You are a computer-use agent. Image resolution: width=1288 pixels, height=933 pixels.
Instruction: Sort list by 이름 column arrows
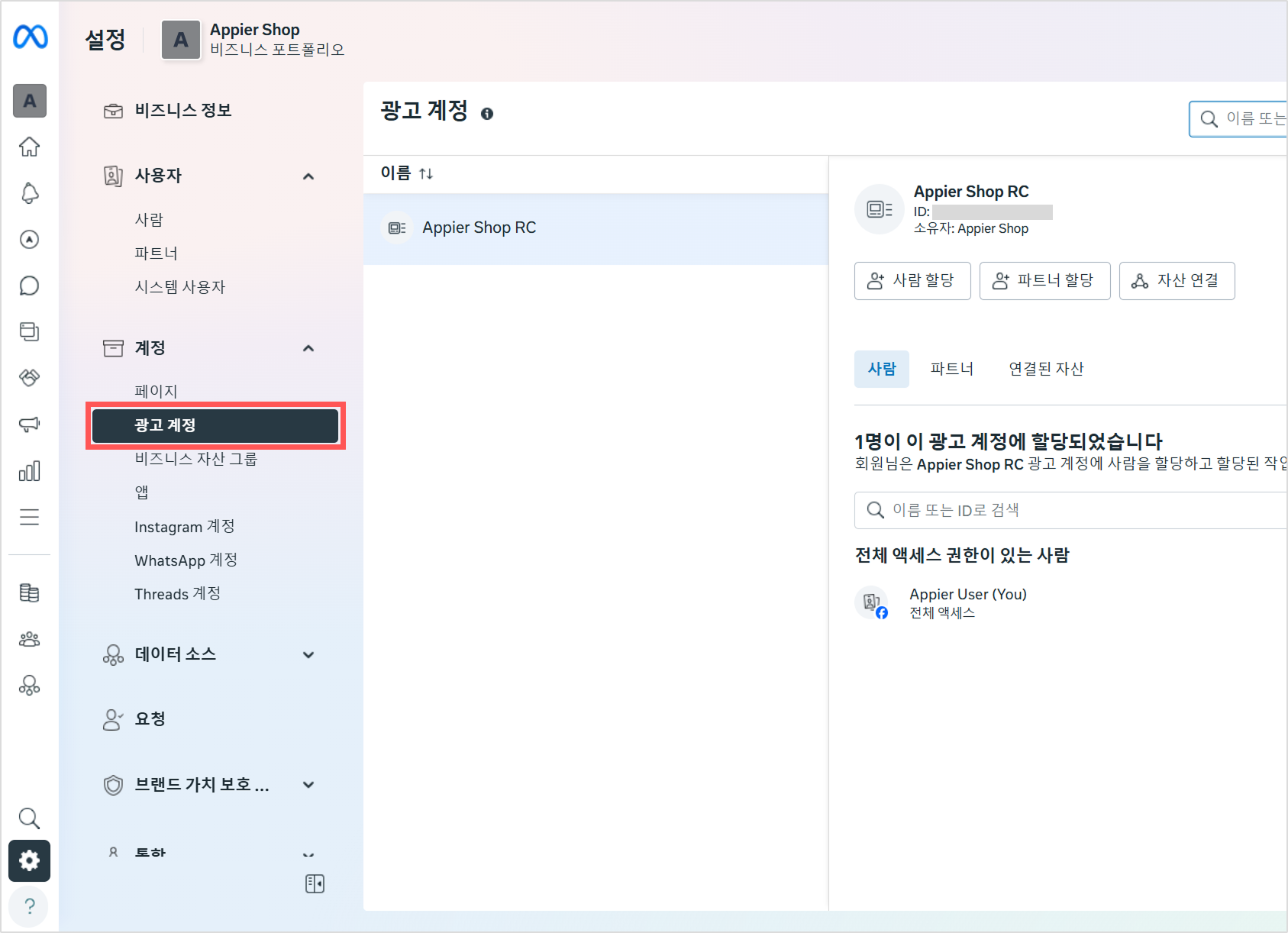click(x=426, y=174)
